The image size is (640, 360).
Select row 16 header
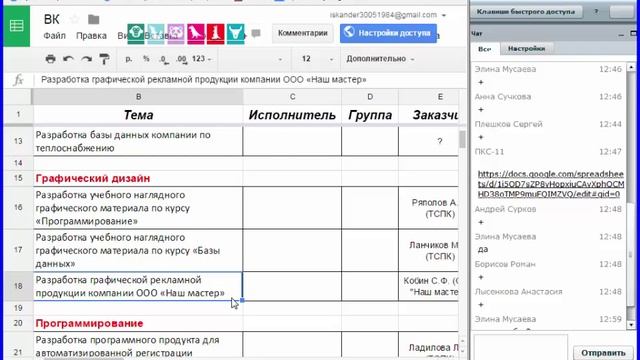18,207
